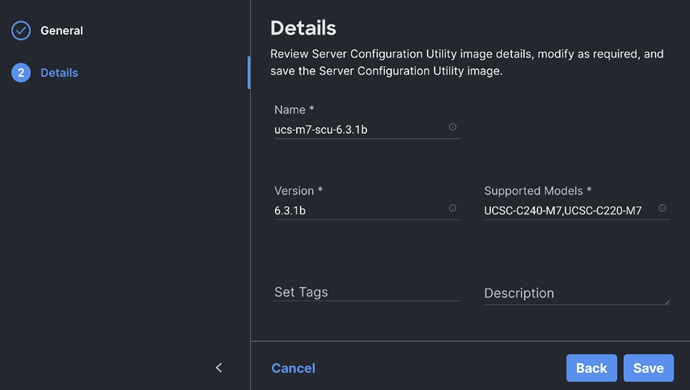Viewport: 690px width, 390px height.
Task: Click the Description resize handle corner
Action: 667,302
